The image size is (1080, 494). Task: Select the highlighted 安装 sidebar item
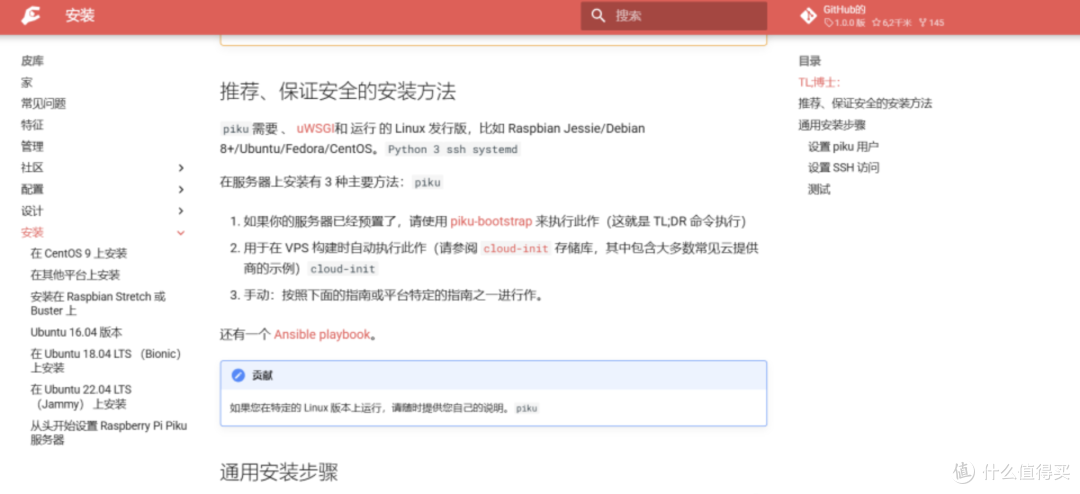coord(32,233)
